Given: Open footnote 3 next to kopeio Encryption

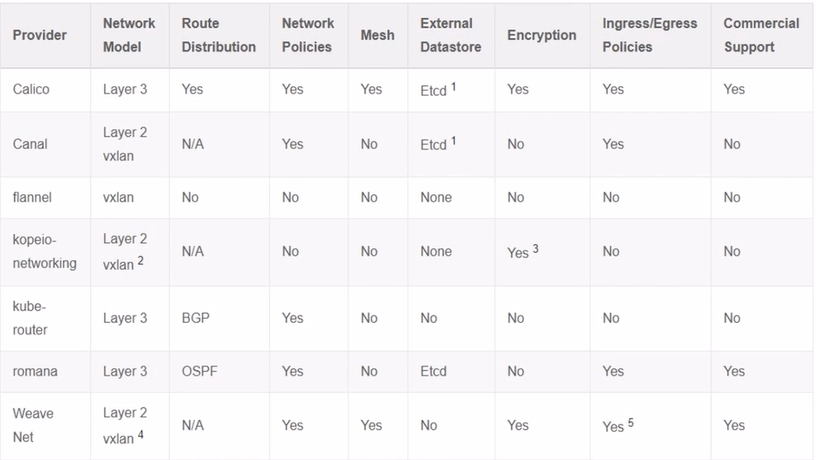Looking at the screenshot, I should pyautogui.click(x=536, y=249).
